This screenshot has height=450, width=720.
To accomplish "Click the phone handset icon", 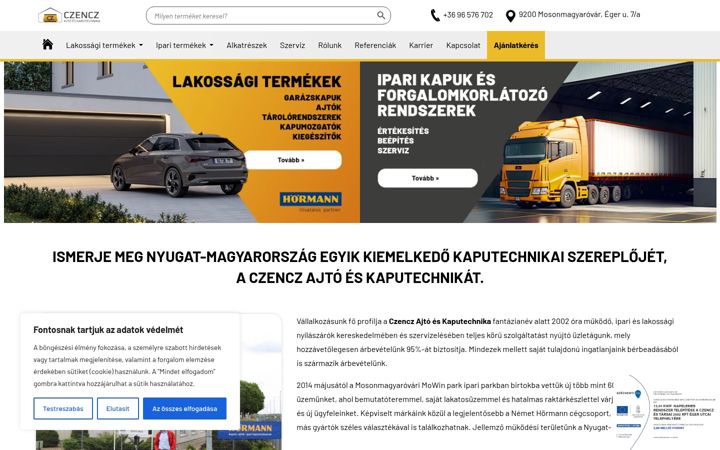I will click(x=434, y=15).
